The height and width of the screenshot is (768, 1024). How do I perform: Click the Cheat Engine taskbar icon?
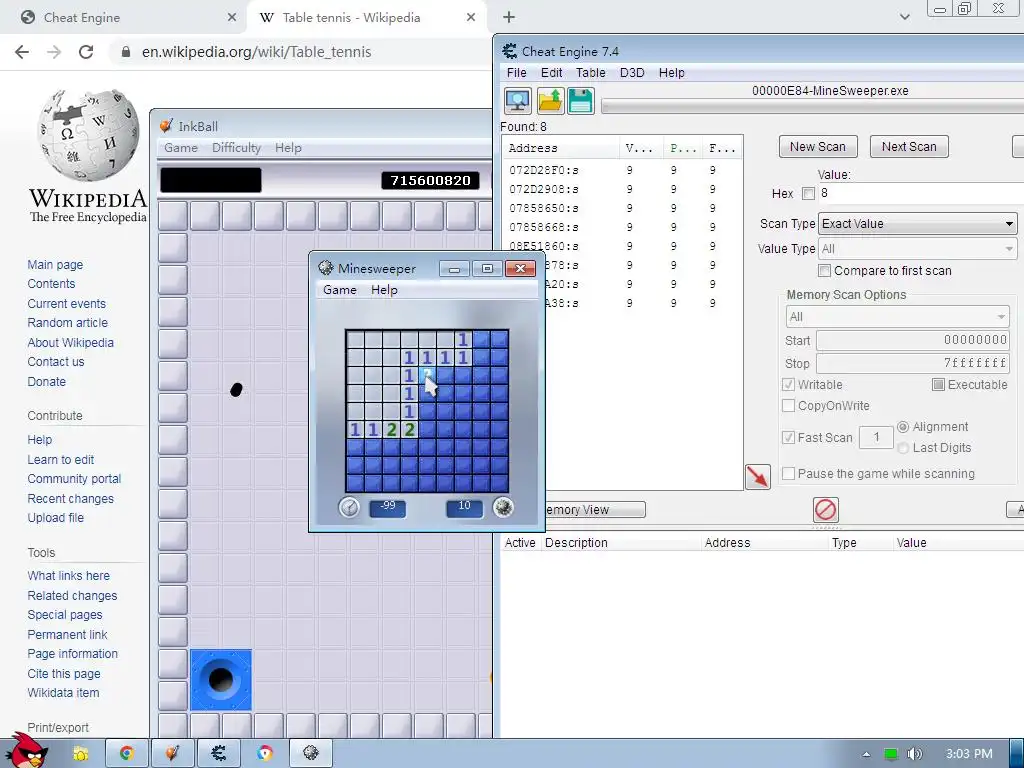tap(219, 754)
